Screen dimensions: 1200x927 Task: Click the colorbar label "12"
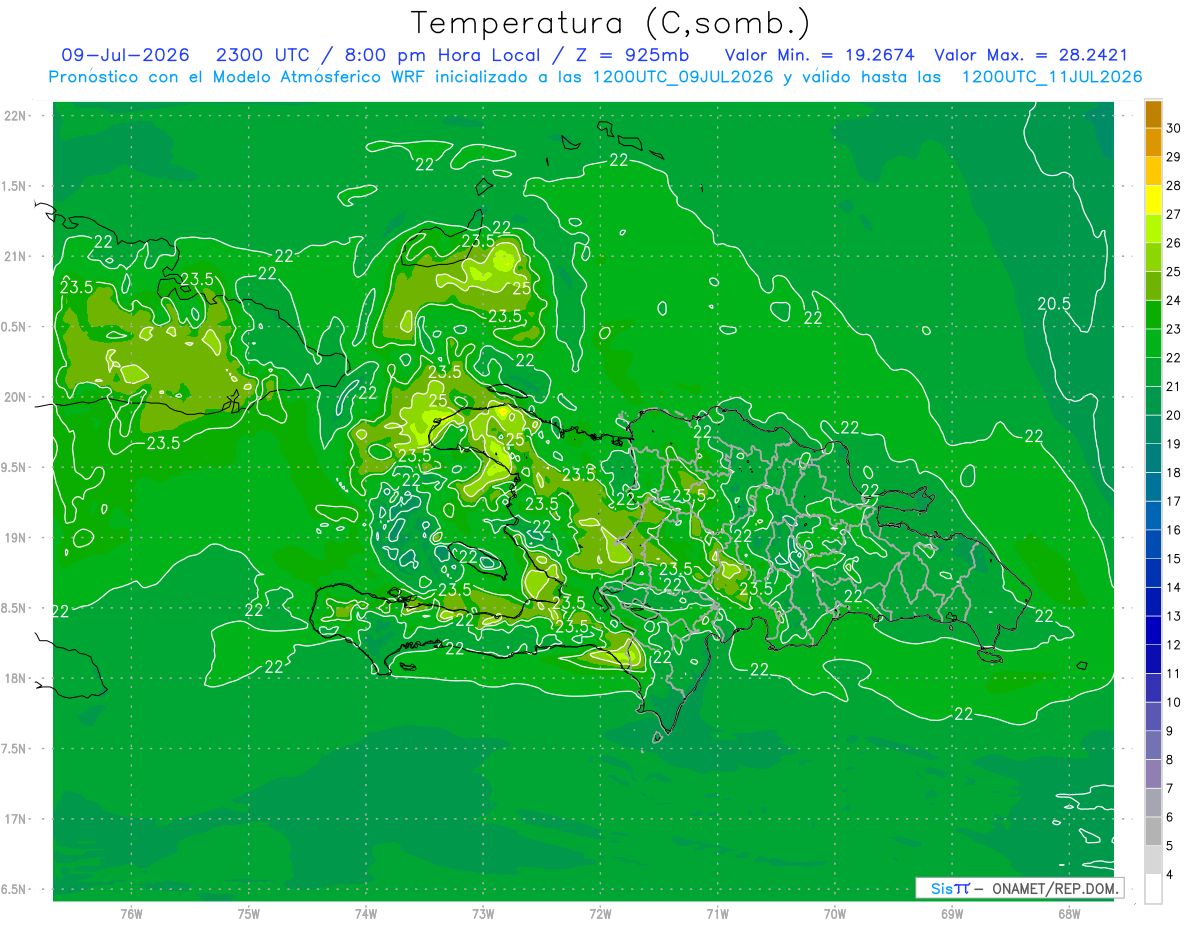point(1174,645)
